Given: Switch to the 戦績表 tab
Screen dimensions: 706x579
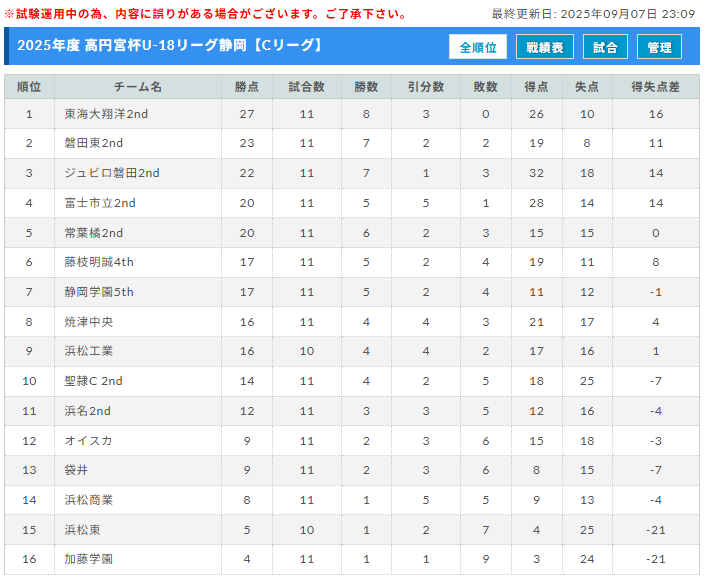Looking at the screenshot, I should 545,47.
